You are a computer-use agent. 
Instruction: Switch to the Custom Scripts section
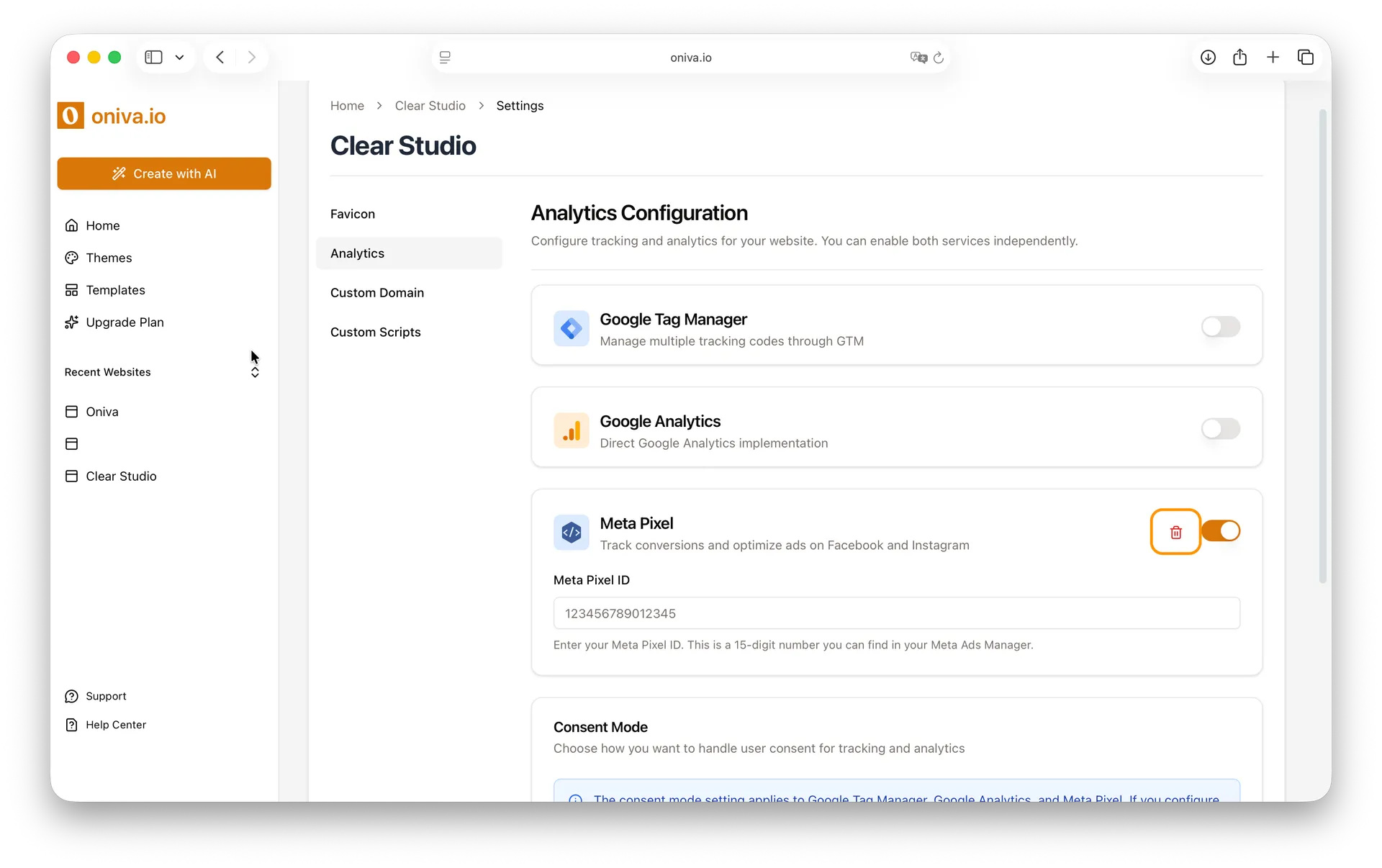click(375, 332)
